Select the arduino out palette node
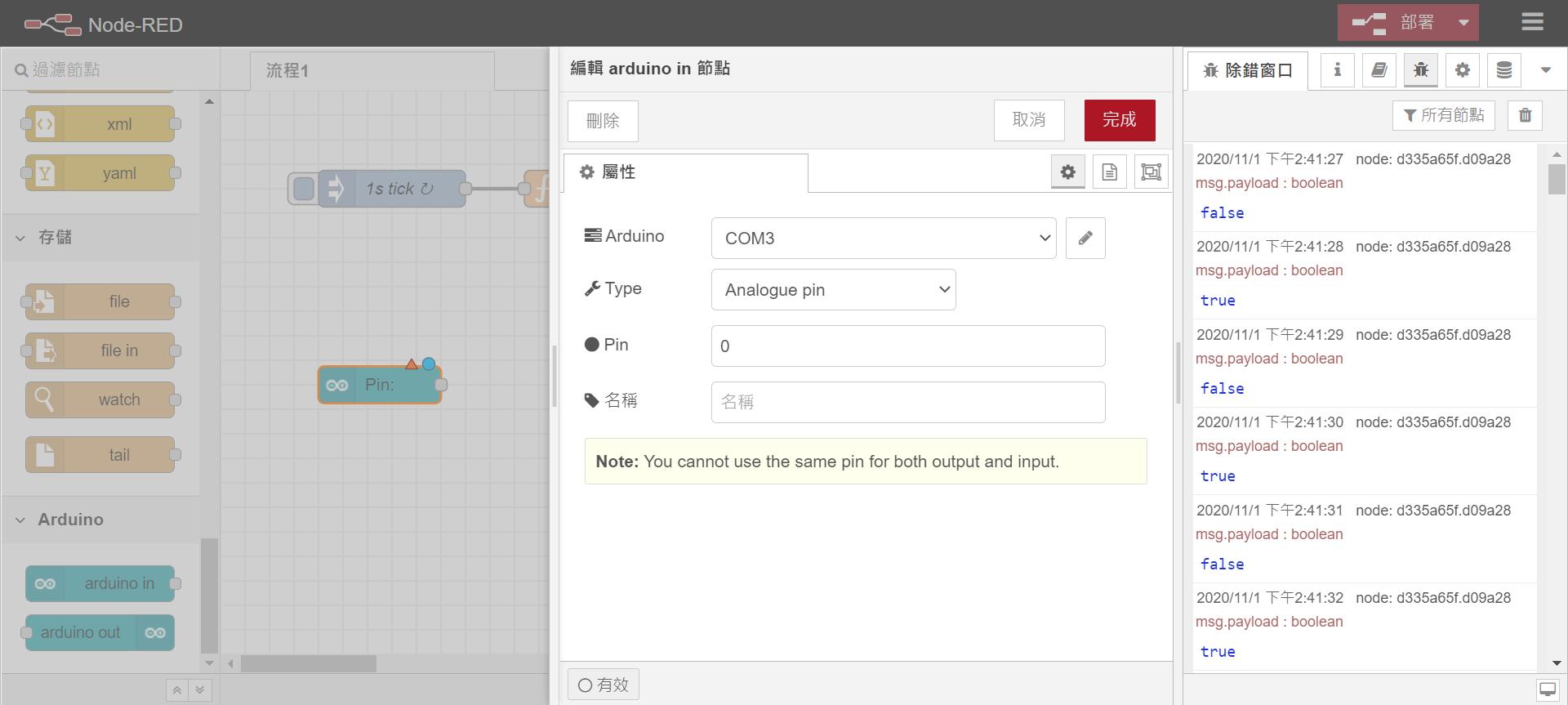1568x705 pixels. [100, 632]
